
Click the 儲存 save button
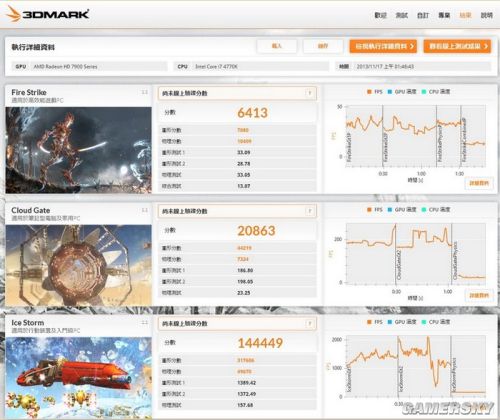click(x=323, y=46)
